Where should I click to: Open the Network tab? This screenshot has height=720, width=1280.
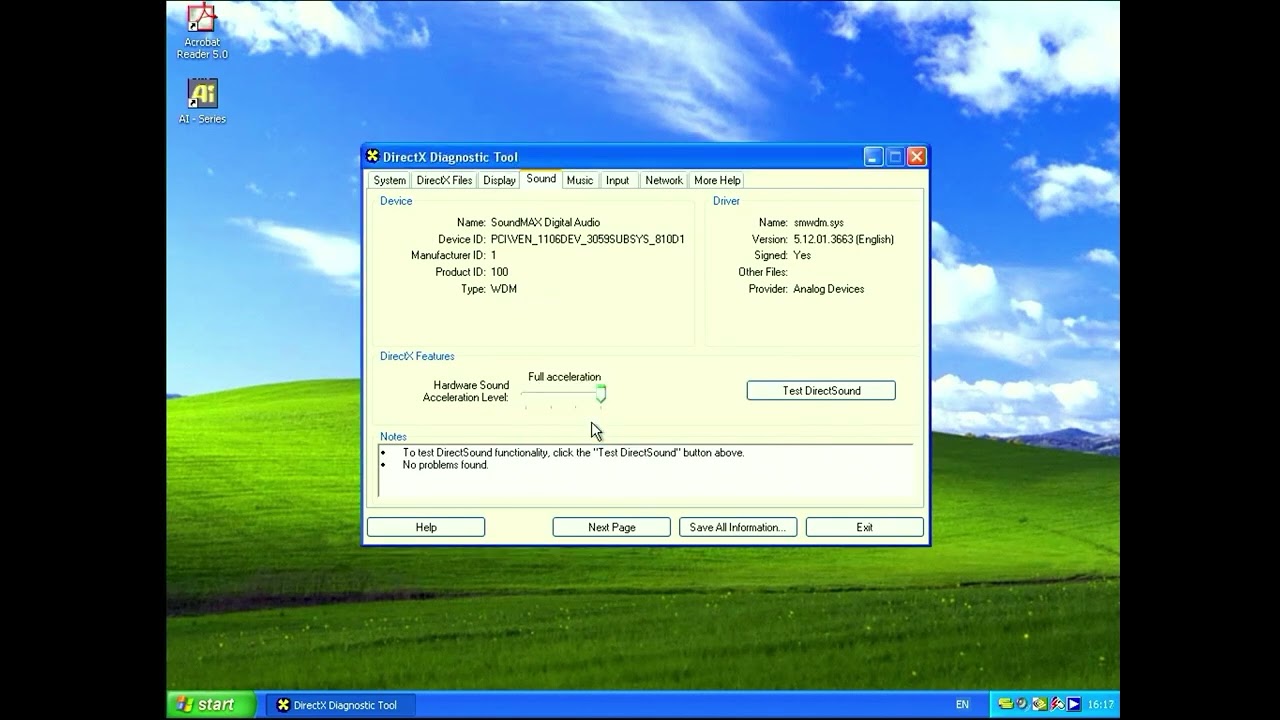(664, 180)
